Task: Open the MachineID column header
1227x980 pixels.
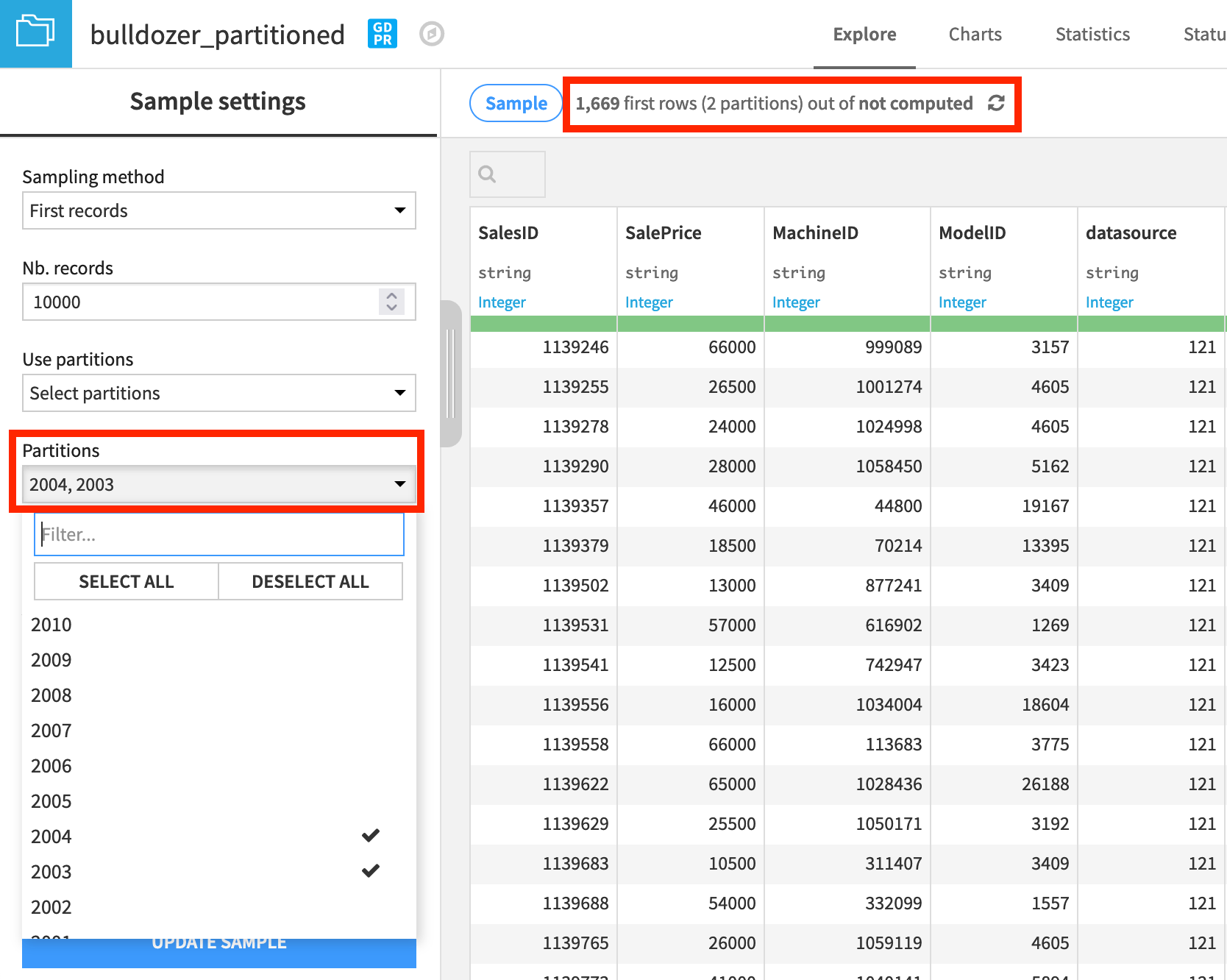Action: tap(815, 232)
